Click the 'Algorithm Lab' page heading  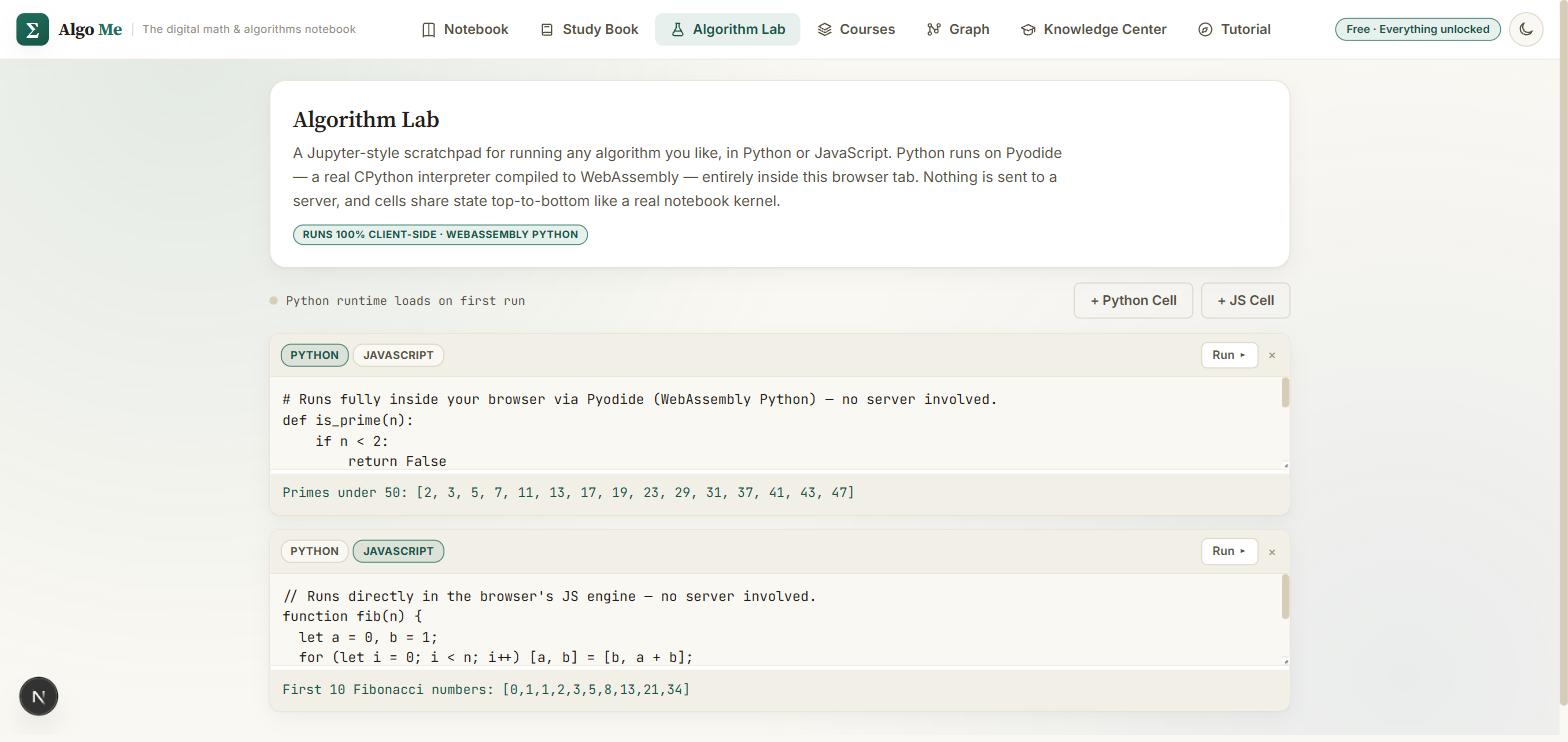pyautogui.click(x=366, y=119)
